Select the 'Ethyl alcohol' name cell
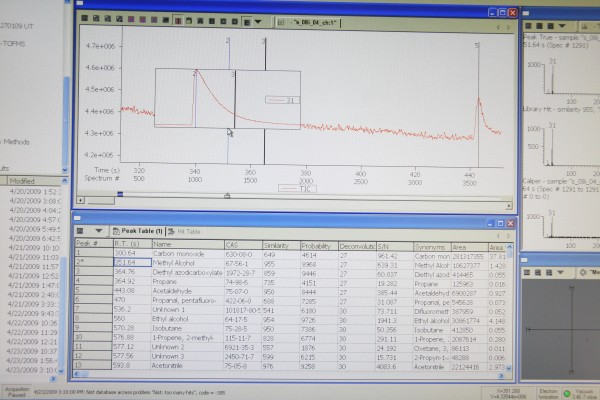 [188, 319]
